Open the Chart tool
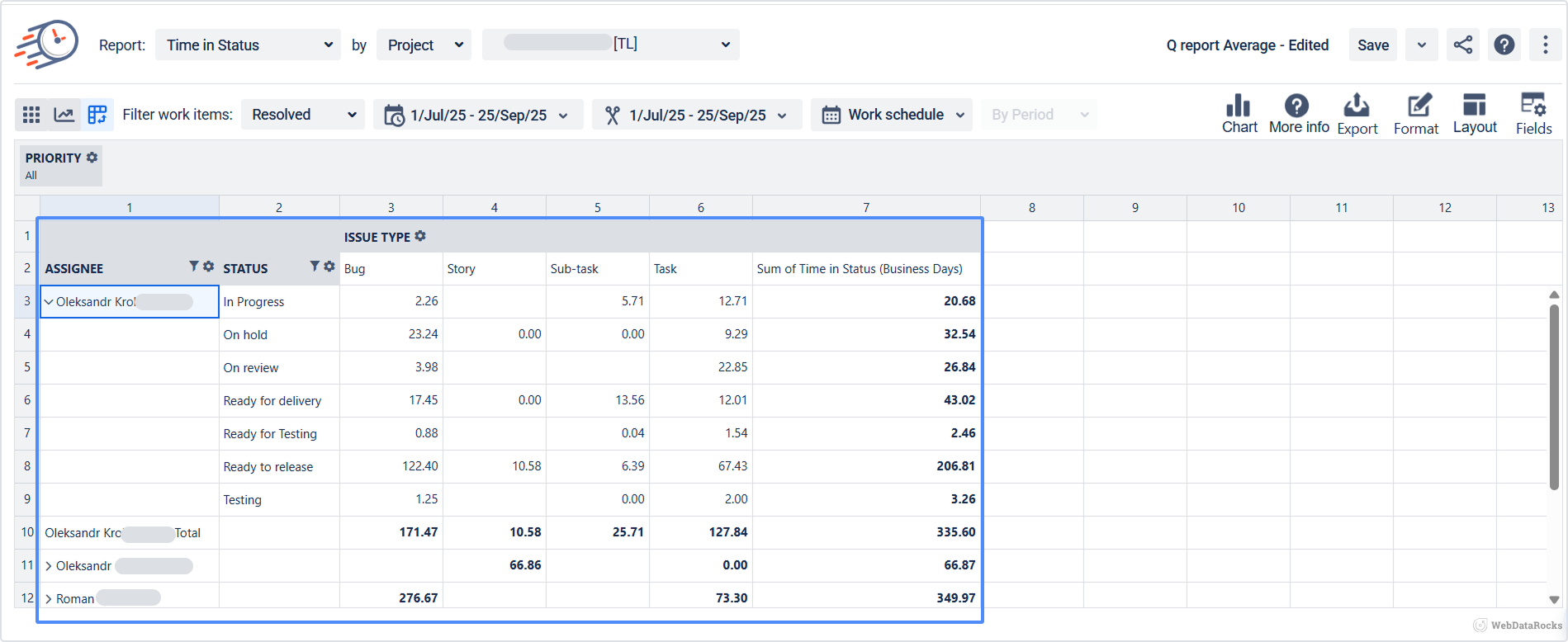 (1239, 114)
